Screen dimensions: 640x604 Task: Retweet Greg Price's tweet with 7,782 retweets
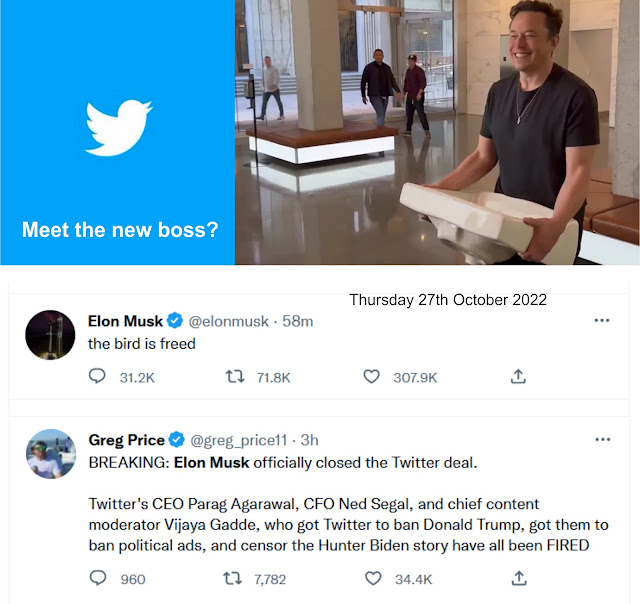coord(233,578)
